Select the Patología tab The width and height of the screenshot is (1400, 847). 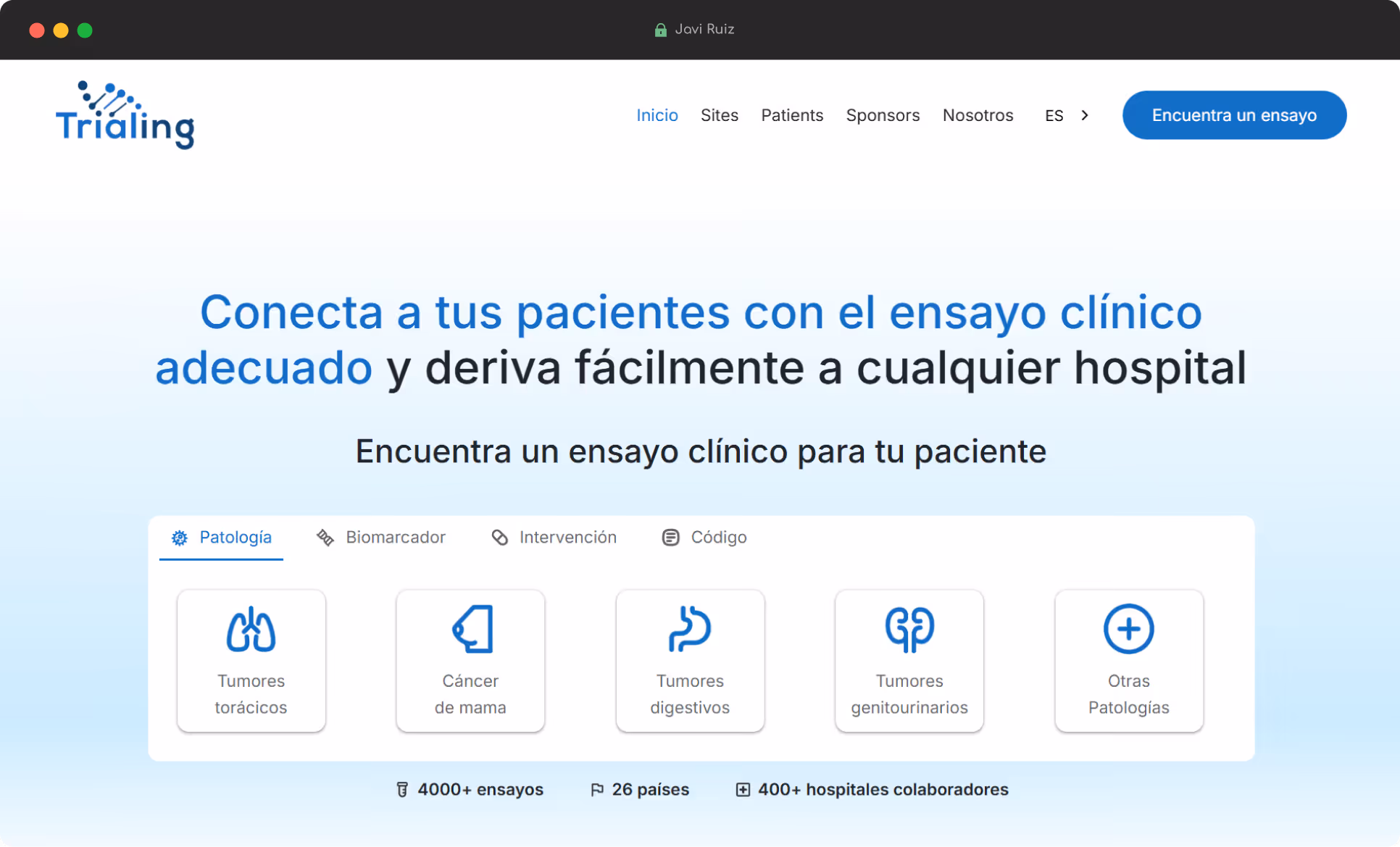(x=222, y=538)
